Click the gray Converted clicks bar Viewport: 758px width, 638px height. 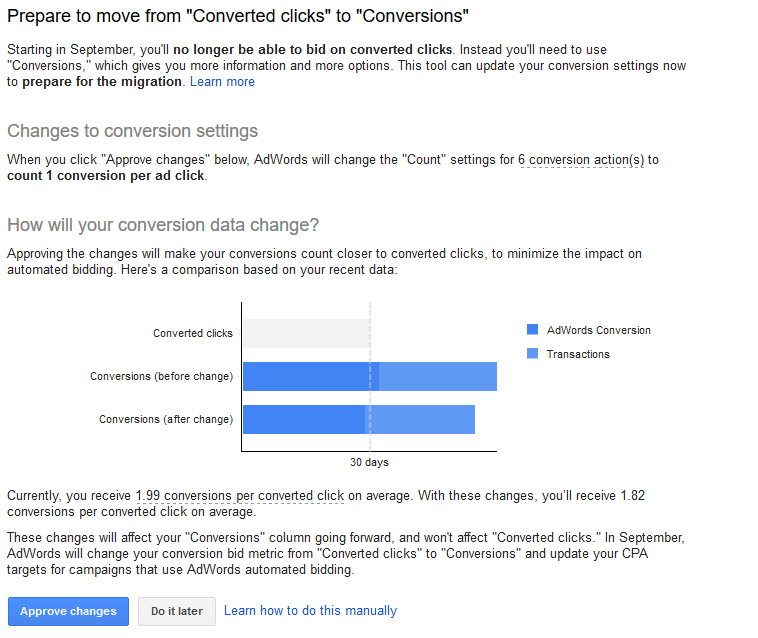306,333
